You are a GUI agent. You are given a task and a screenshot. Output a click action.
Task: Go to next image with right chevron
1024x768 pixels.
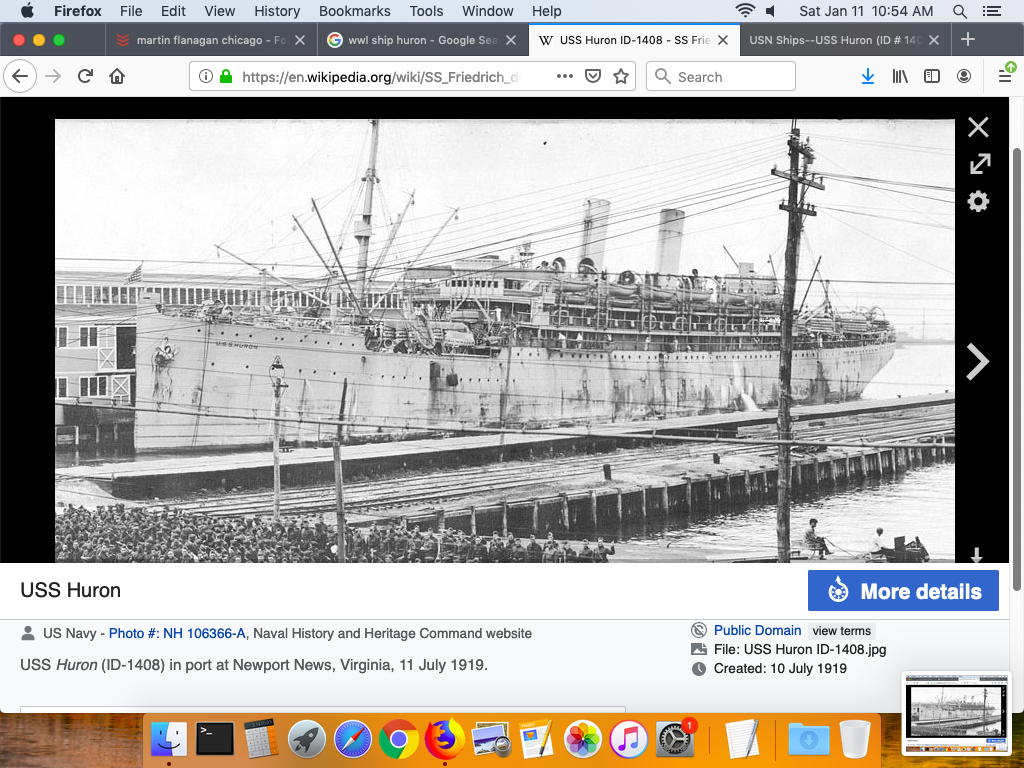(977, 362)
